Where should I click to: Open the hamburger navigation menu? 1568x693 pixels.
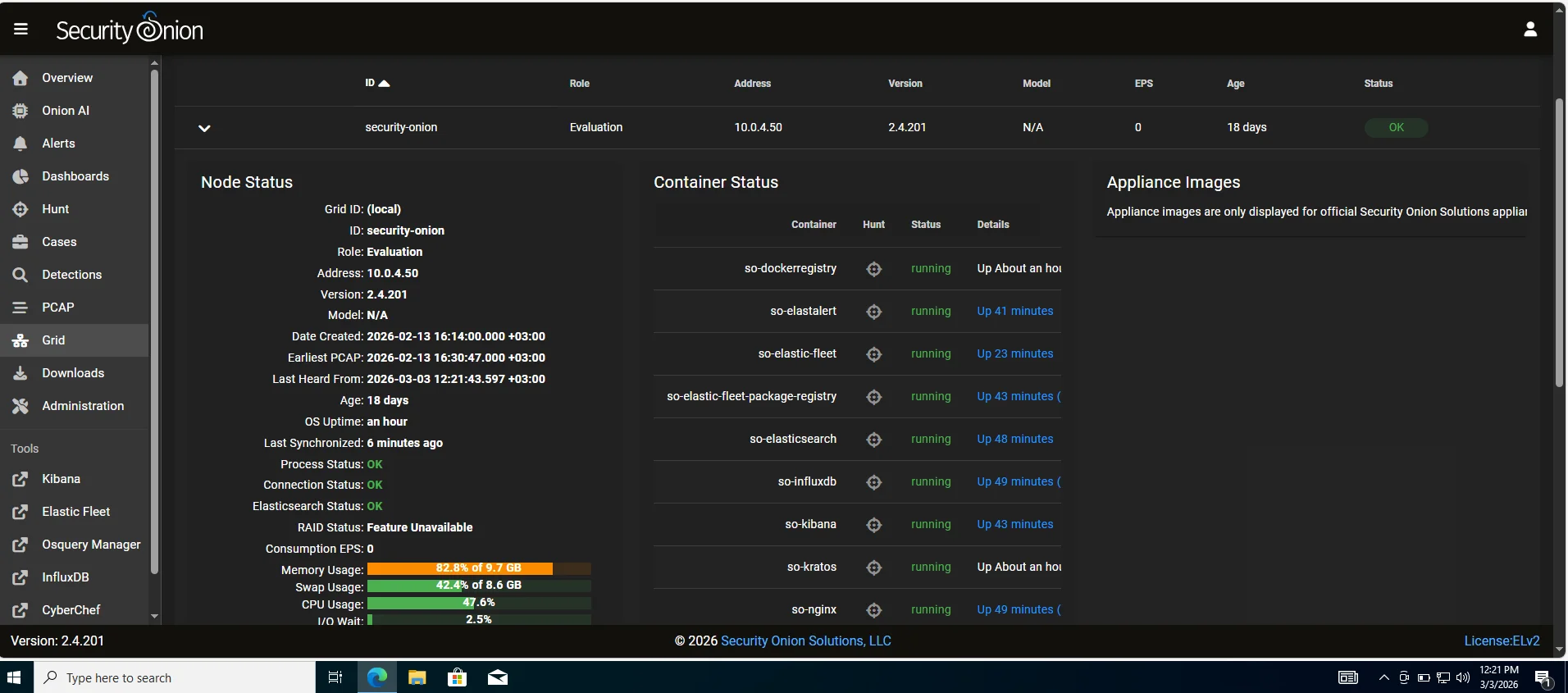pyautogui.click(x=21, y=30)
